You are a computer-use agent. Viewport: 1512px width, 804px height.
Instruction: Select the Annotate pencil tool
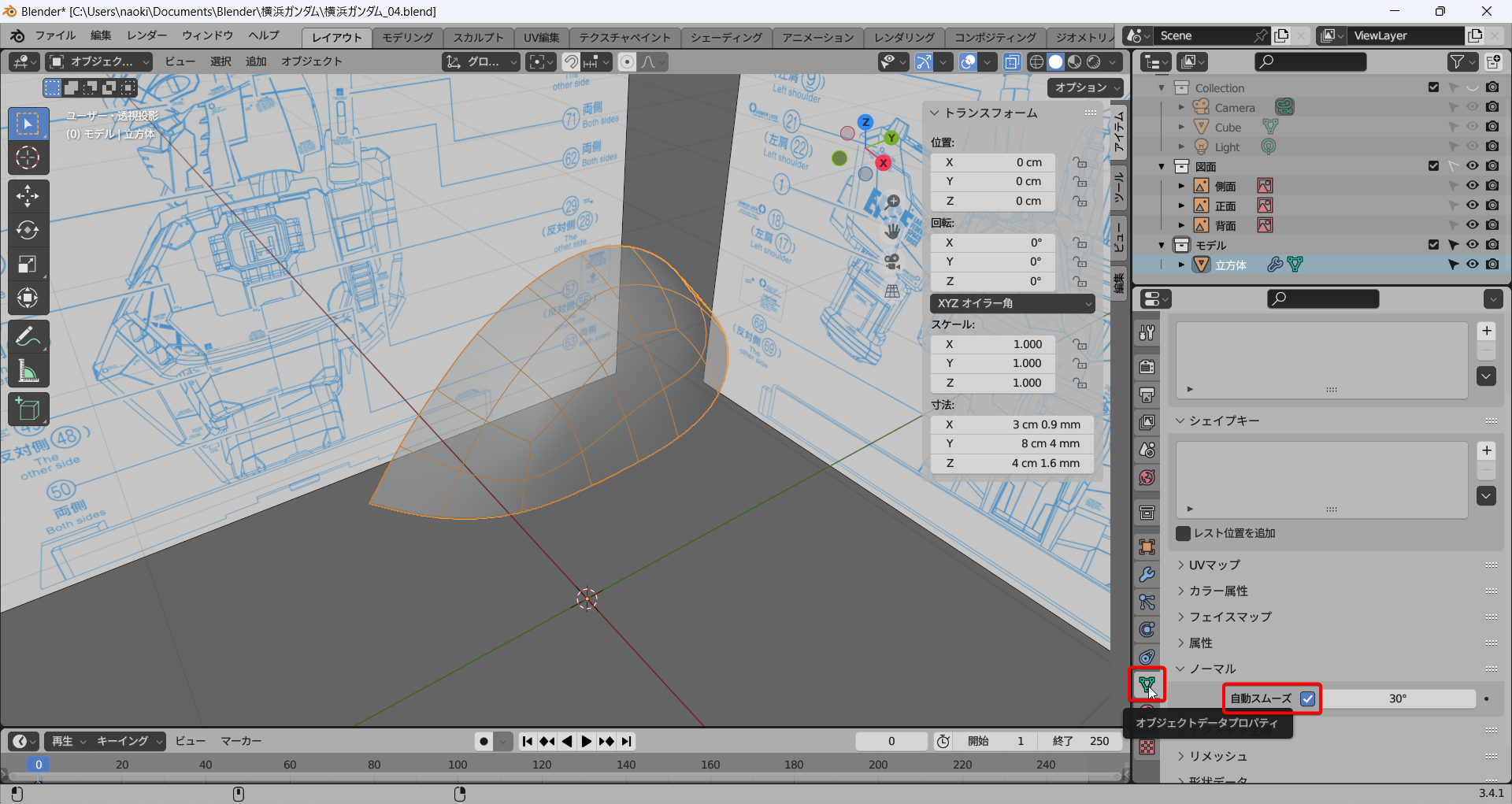pos(28,336)
